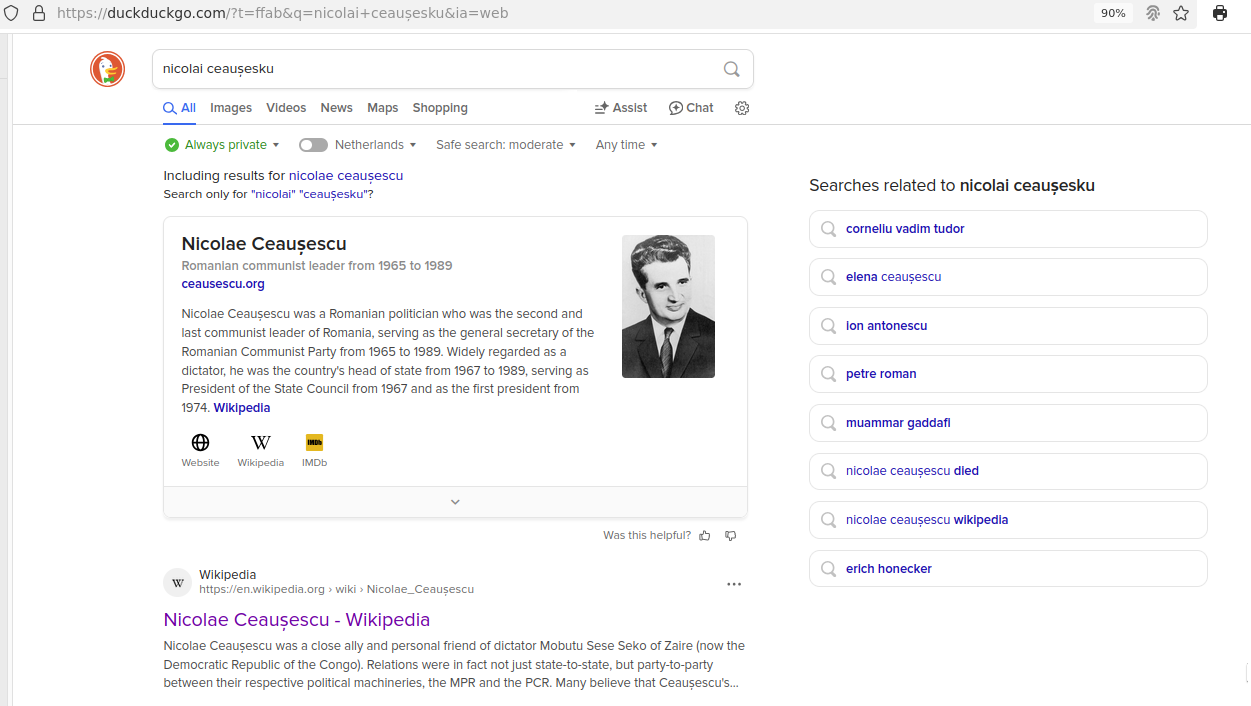
Task: Open the Wikipedia W icon link
Action: coord(261,442)
